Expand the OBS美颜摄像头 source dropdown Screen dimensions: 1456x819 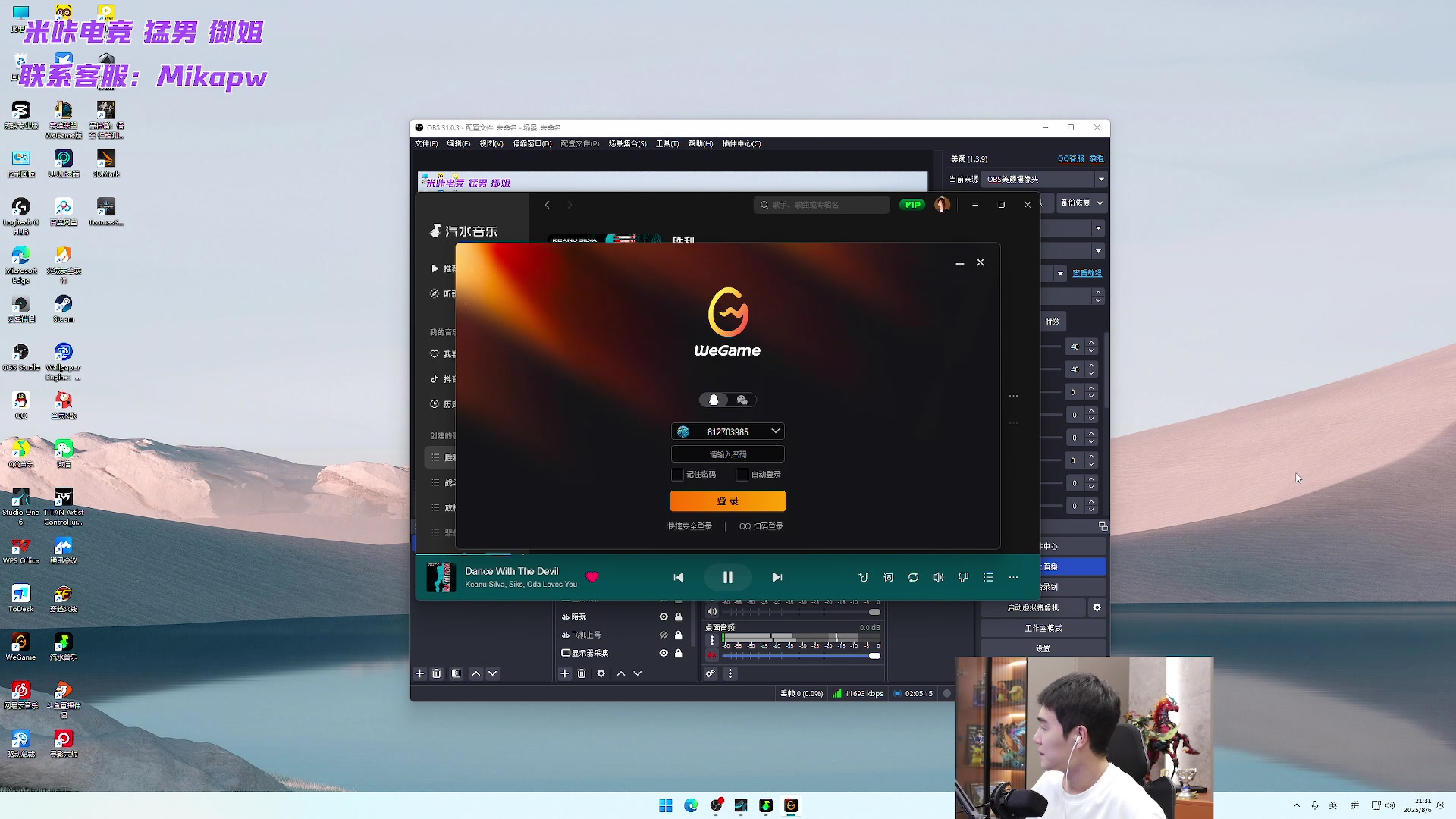pyautogui.click(x=1100, y=180)
